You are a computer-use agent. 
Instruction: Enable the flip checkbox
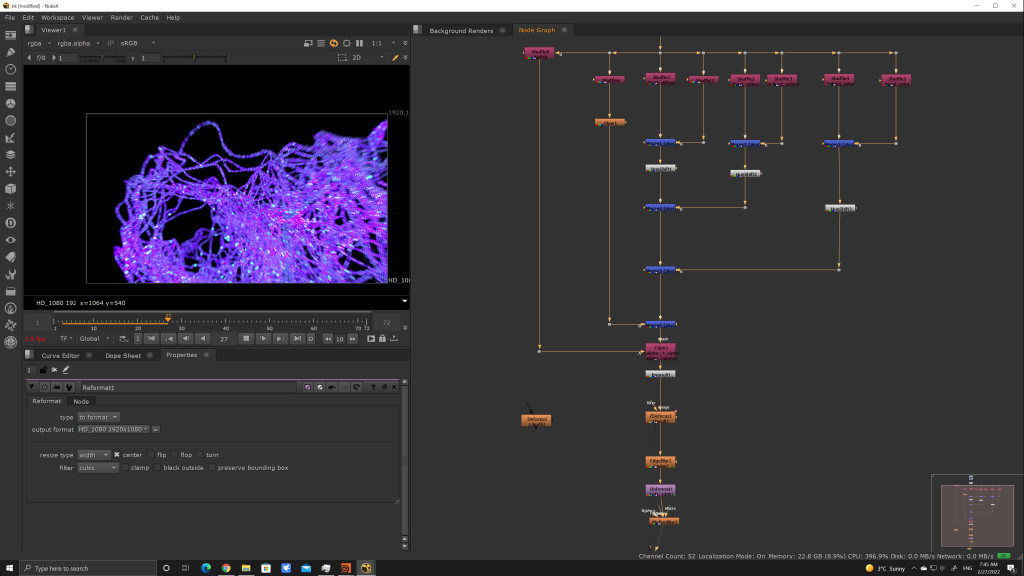pos(151,455)
